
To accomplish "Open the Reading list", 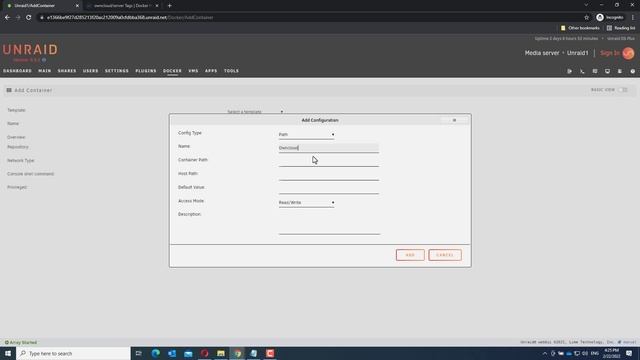I will pyautogui.click(x=621, y=28).
